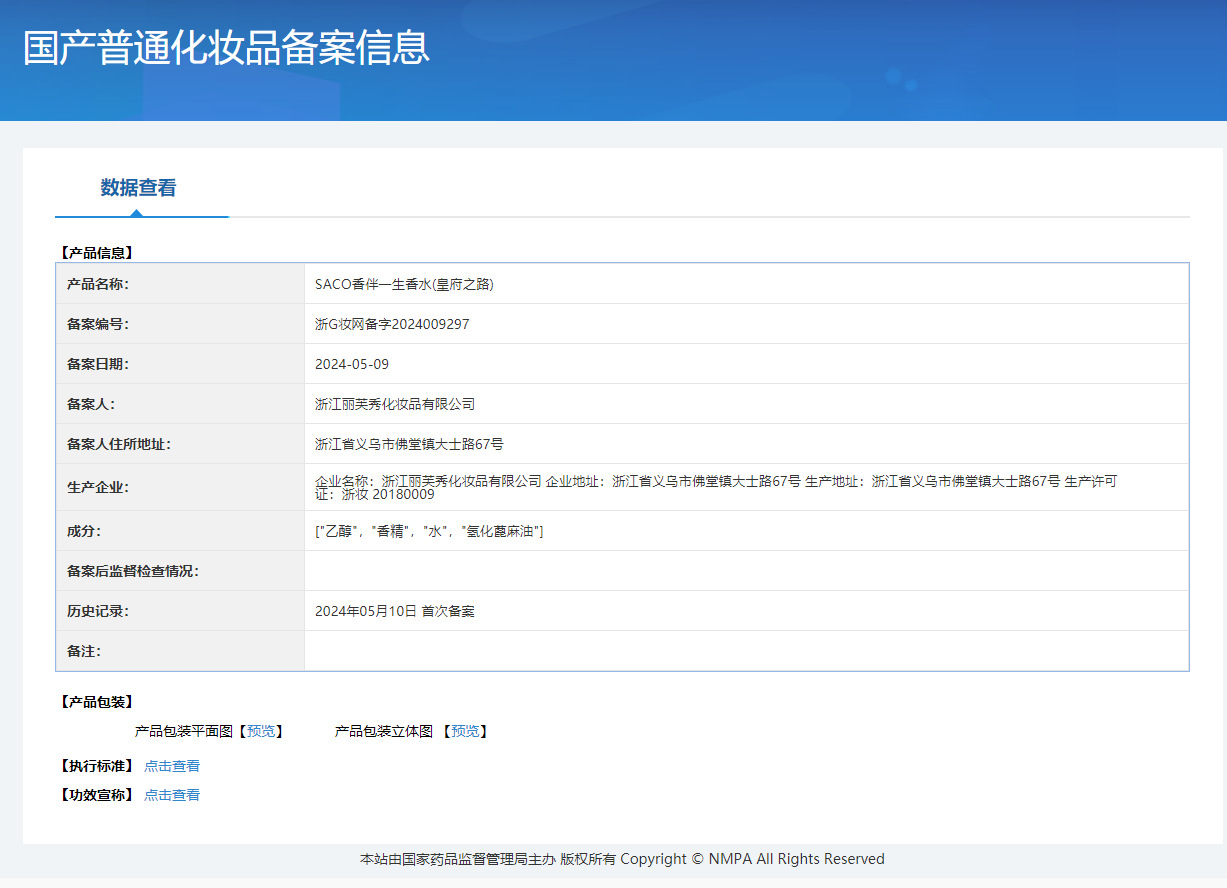Screen dimensions: 1227x888
Task: Click the filing date 2024-05-09
Action: (x=352, y=364)
